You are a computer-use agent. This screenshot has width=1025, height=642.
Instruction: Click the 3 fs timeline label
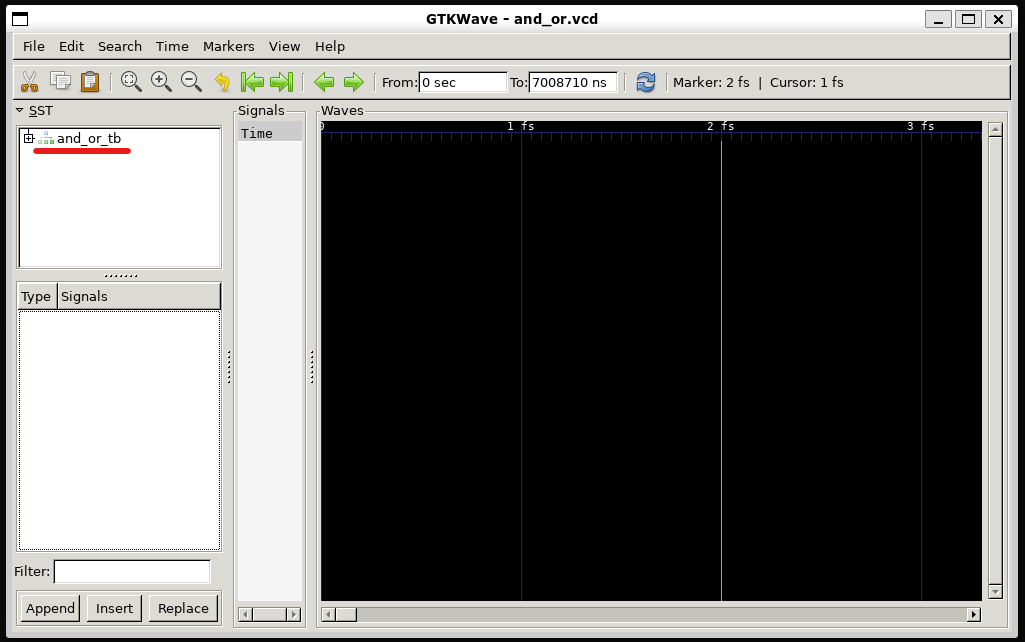[x=920, y=126]
